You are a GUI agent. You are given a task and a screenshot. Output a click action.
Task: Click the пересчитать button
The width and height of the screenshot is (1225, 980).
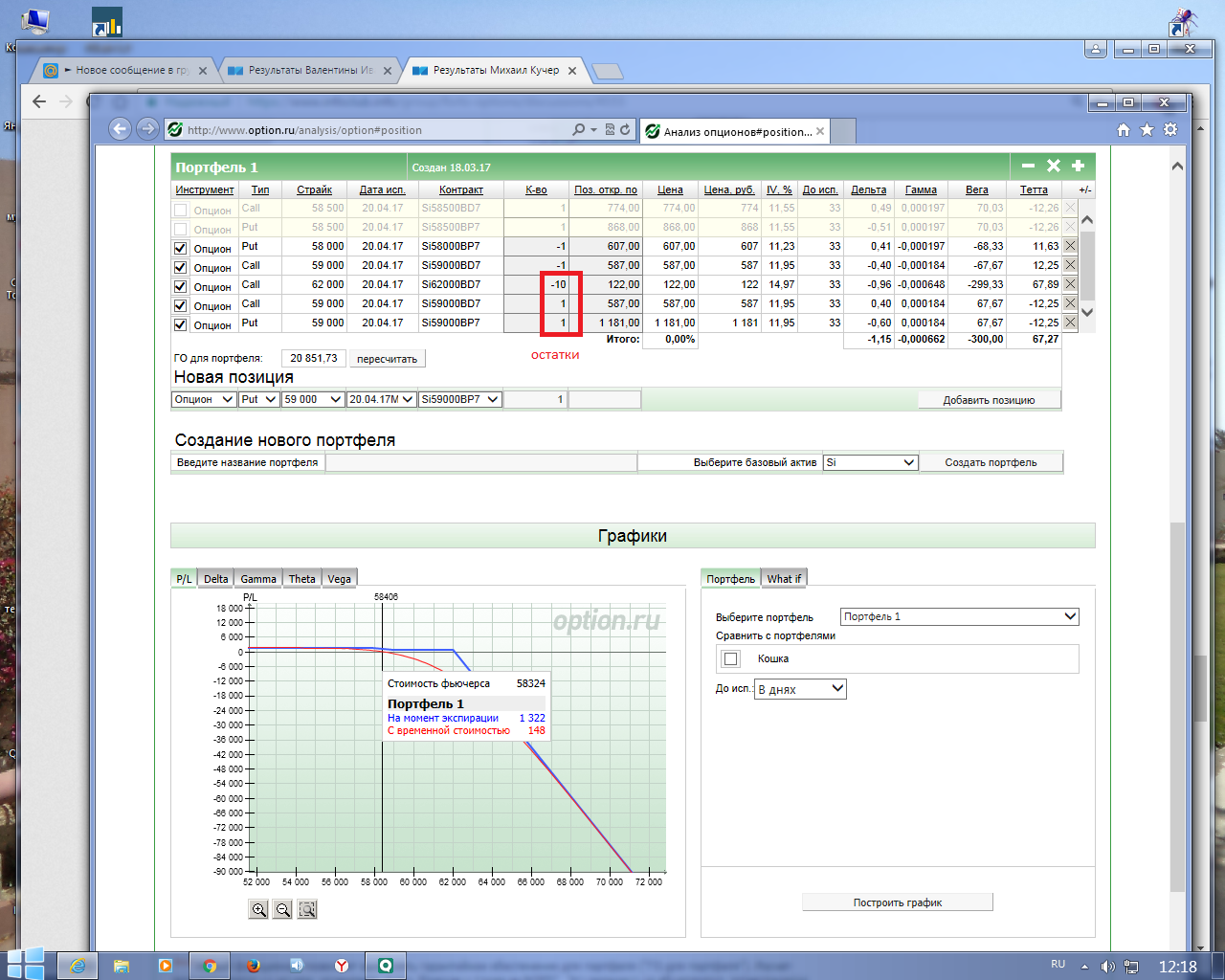pyautogui.click(x=388, y=359)
